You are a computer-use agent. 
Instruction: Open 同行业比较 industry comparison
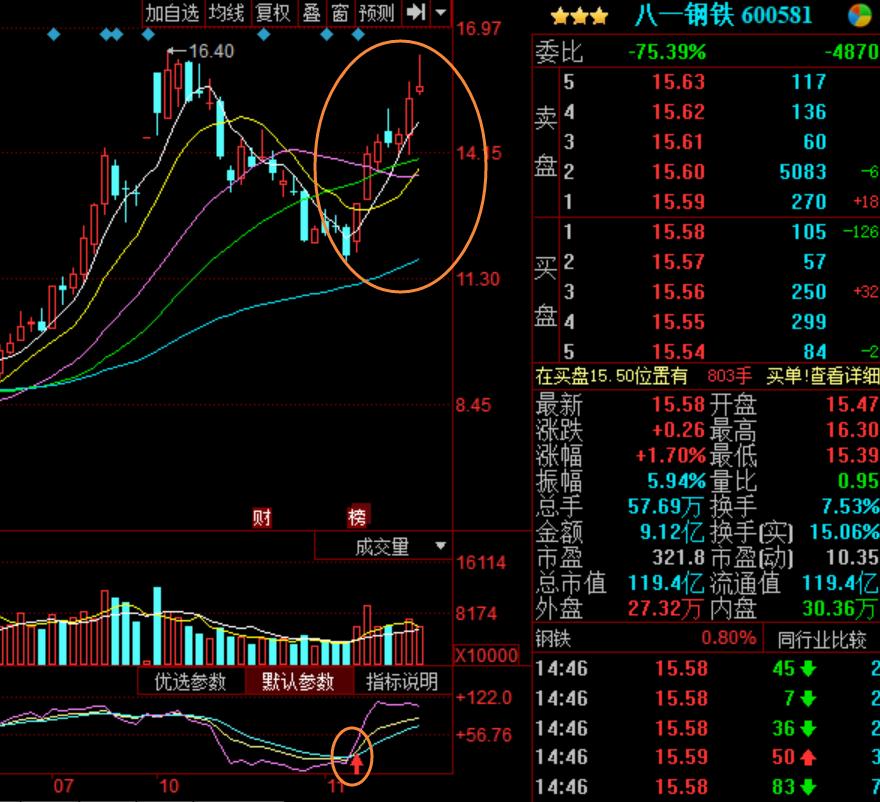click(822, 639)
